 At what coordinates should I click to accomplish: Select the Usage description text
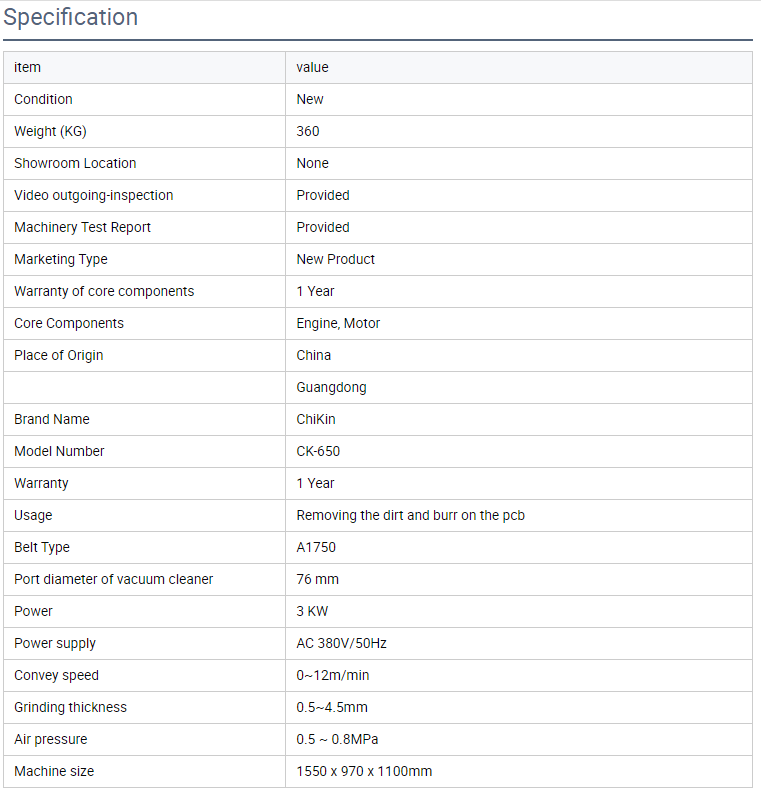[x=411, y=516]
